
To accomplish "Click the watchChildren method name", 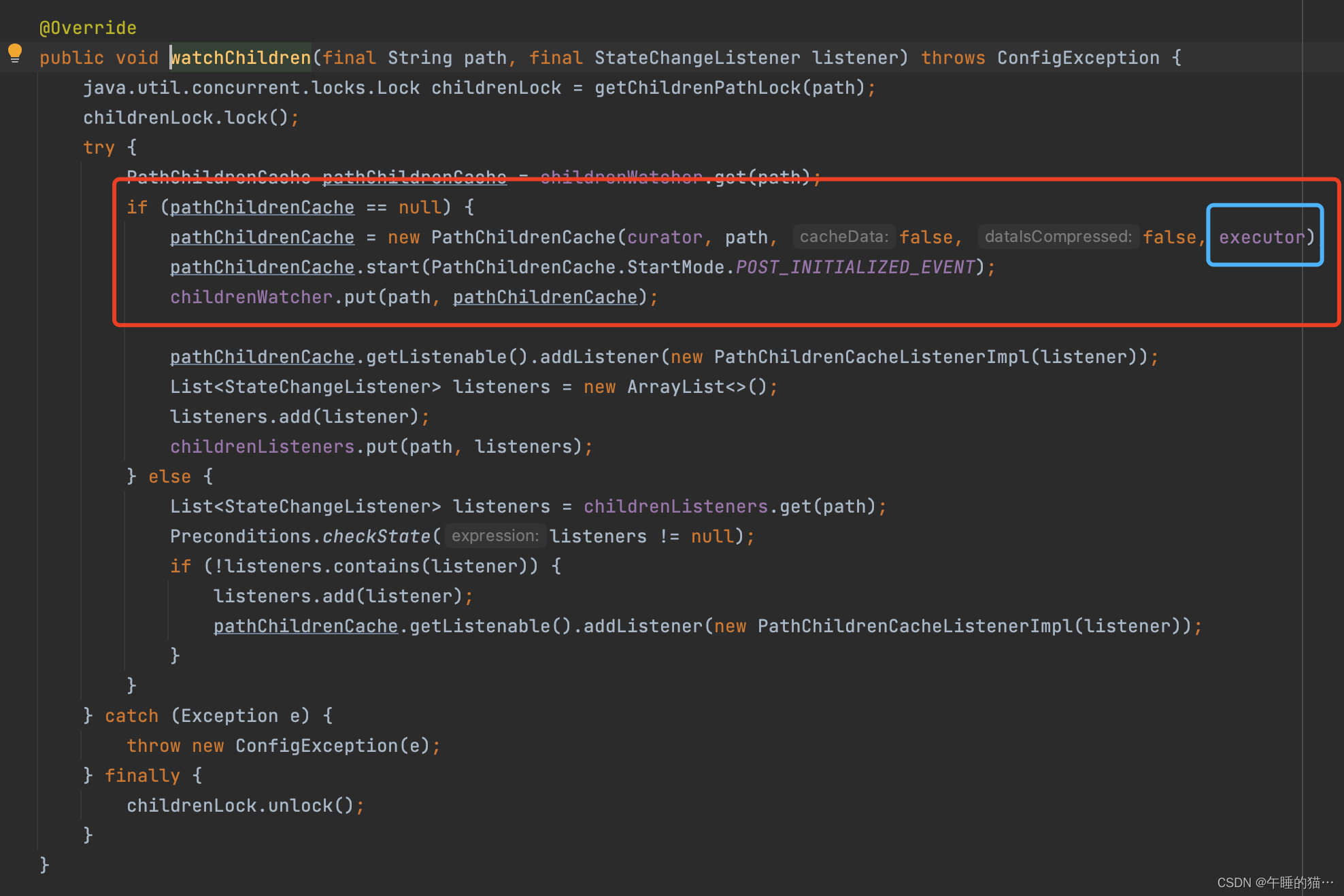I will coord(241,58).
